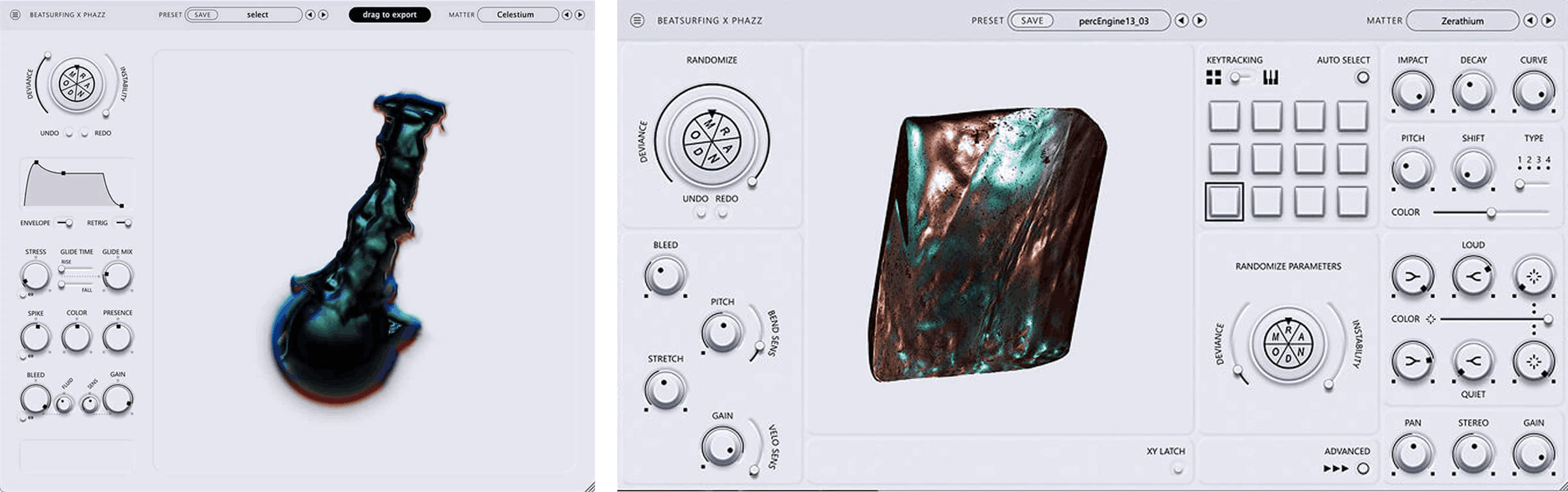Viewport: 1568px width, 492px height.
Task: Click the RANDOM wheel under RANDOMIZE label
Action: (x=712, y=140)
